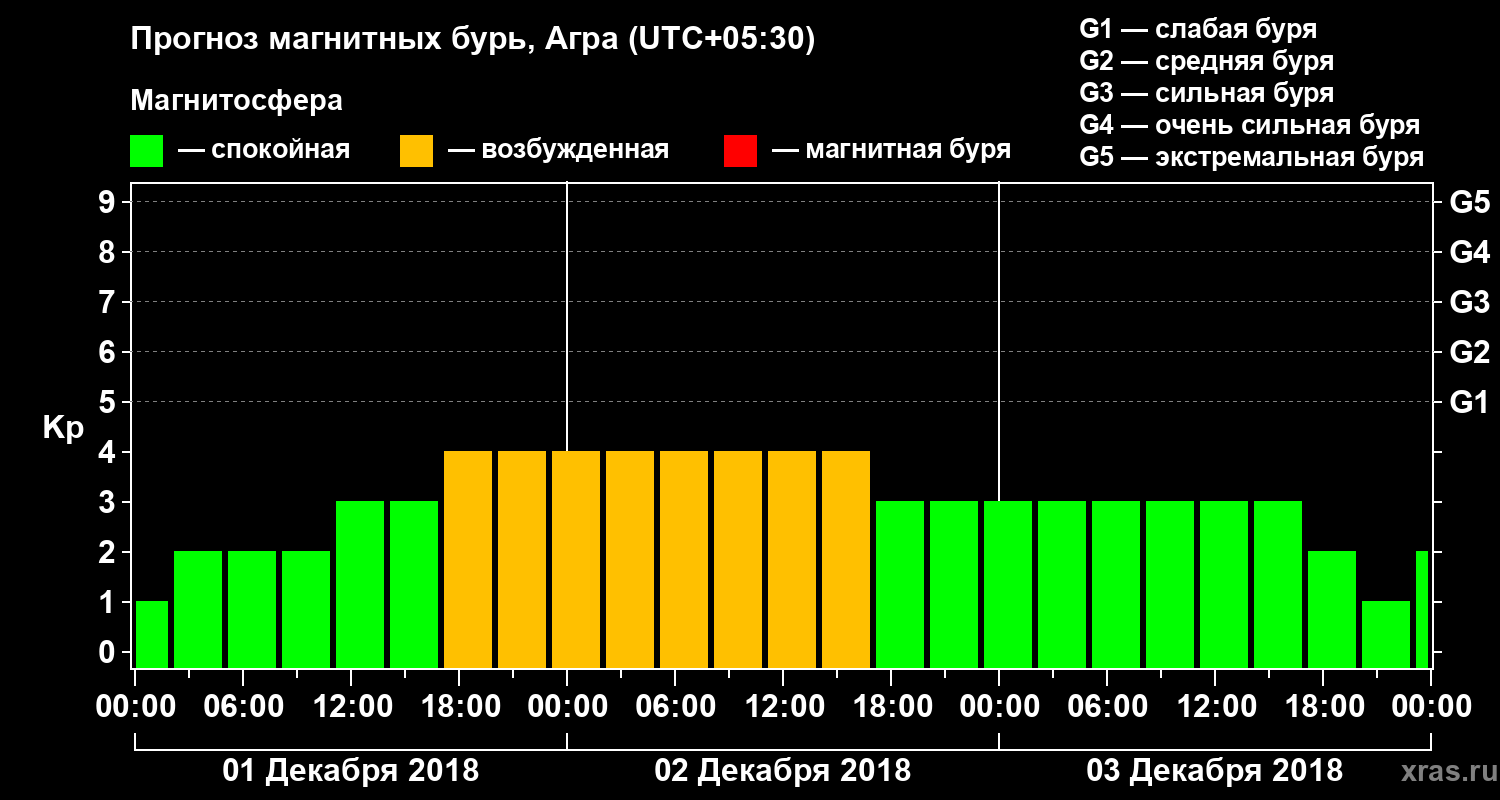The width and height of the screenshot is (1500, 800).
Task: Click the orange bar above 12:00 on 02 Декабря
Action: click(792, 559)
